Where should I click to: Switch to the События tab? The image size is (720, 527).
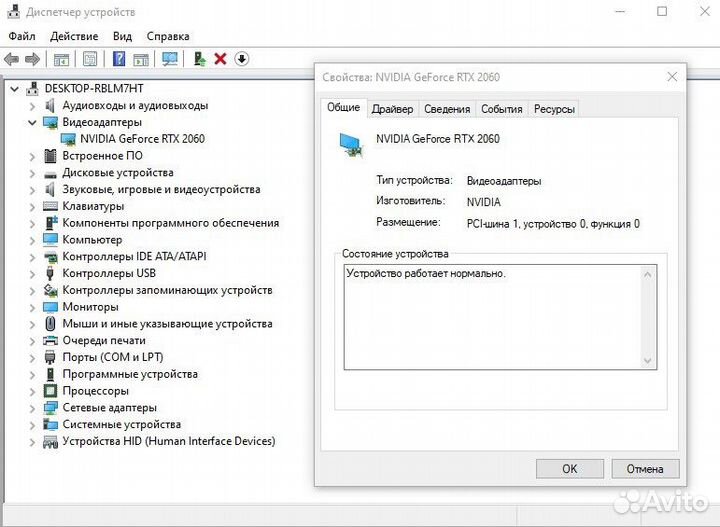[501, 109]
